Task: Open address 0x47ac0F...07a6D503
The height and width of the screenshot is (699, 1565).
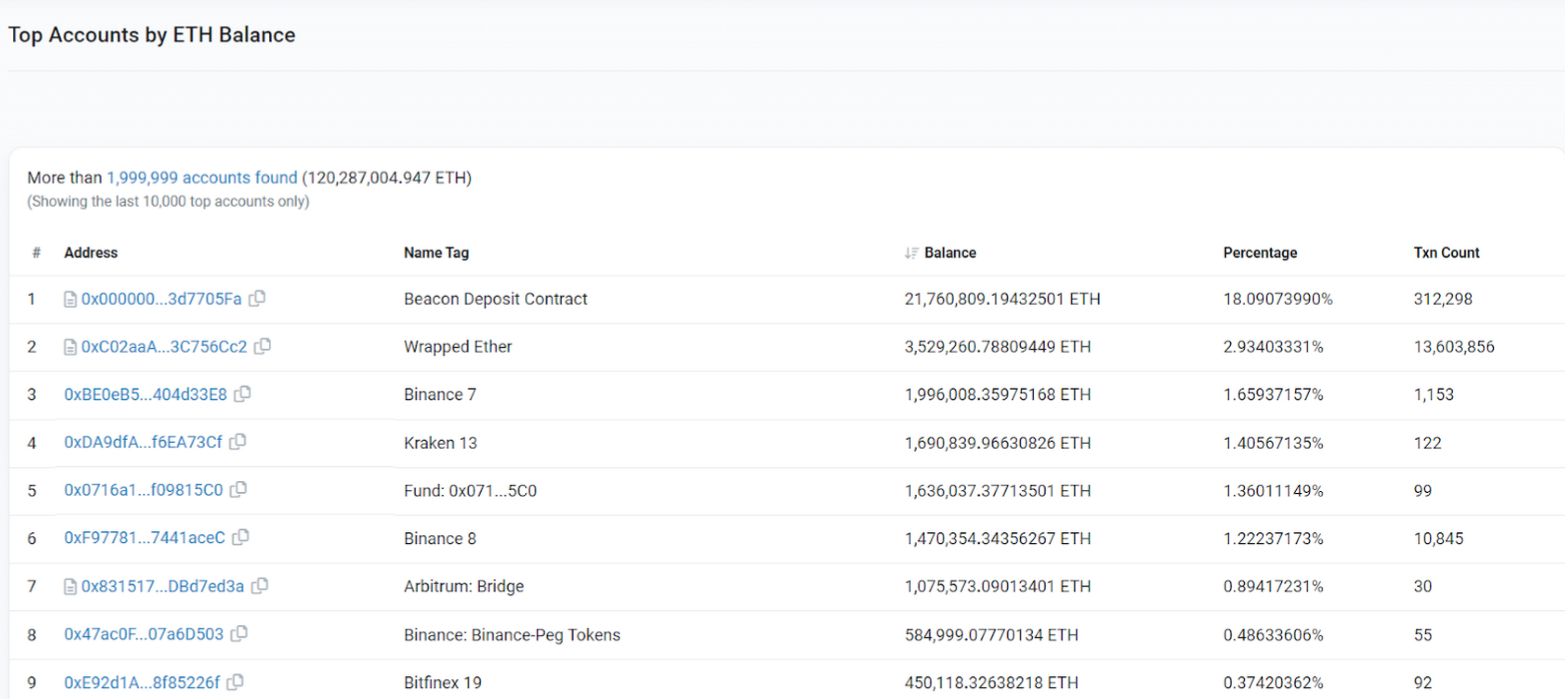Action: pos(144,634)
